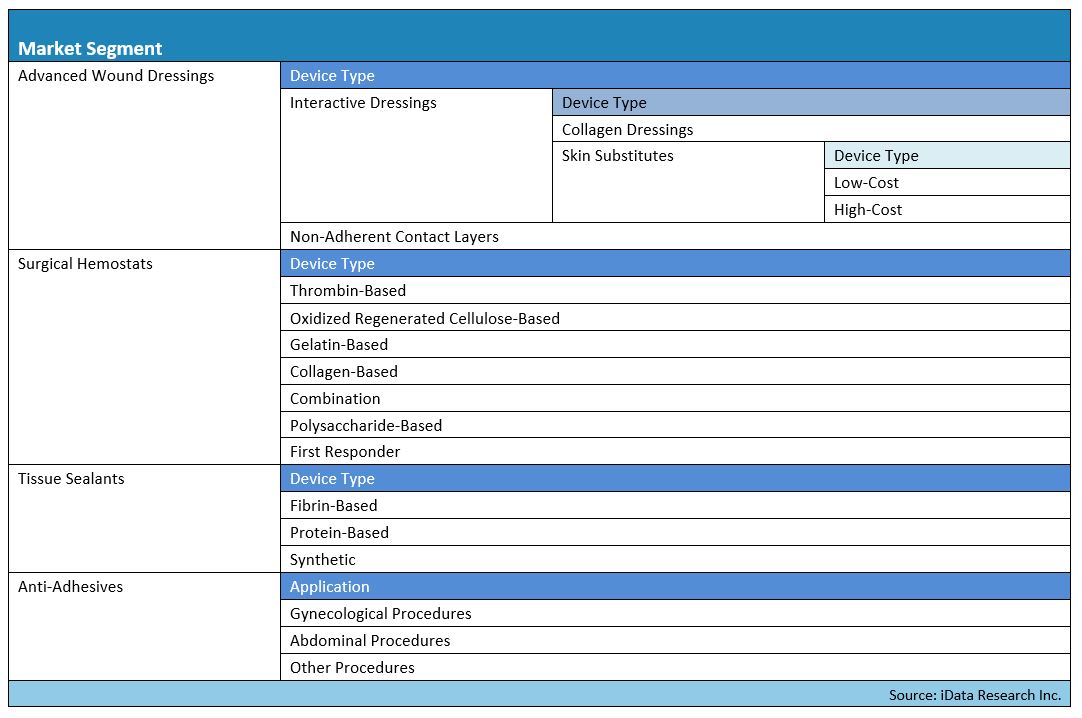Click the Fibrin-Based row
The image size is (1082, 718).
676,506
